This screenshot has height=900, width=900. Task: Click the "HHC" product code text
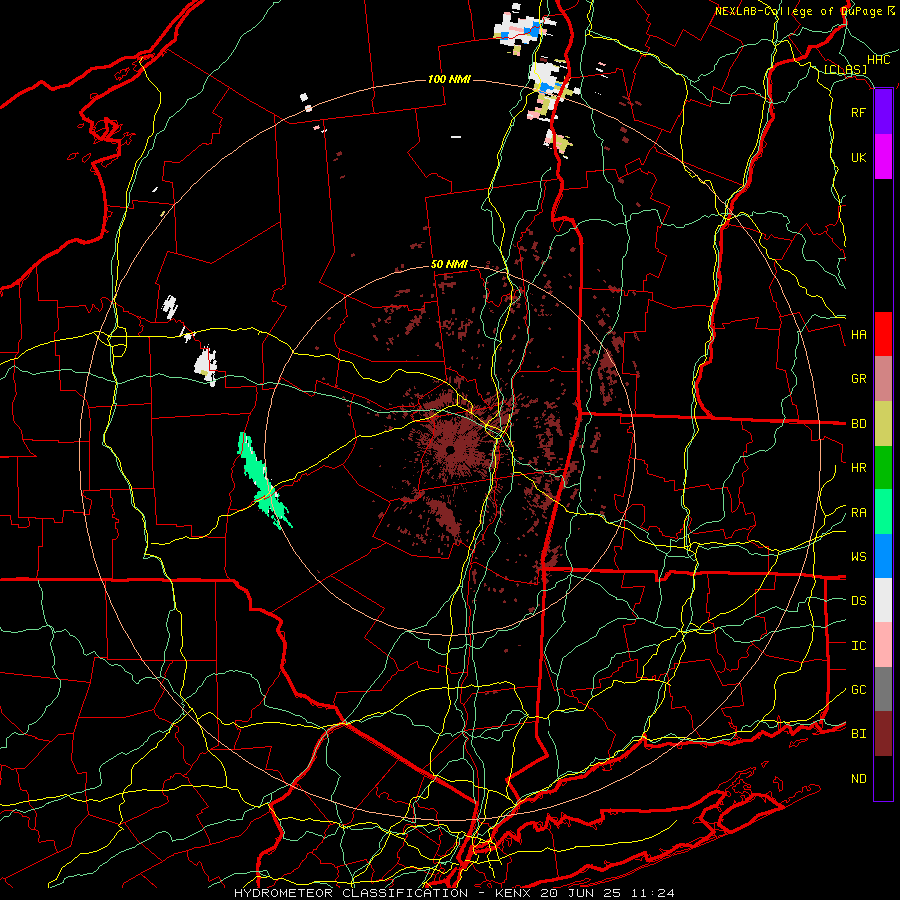click(879, 60)
